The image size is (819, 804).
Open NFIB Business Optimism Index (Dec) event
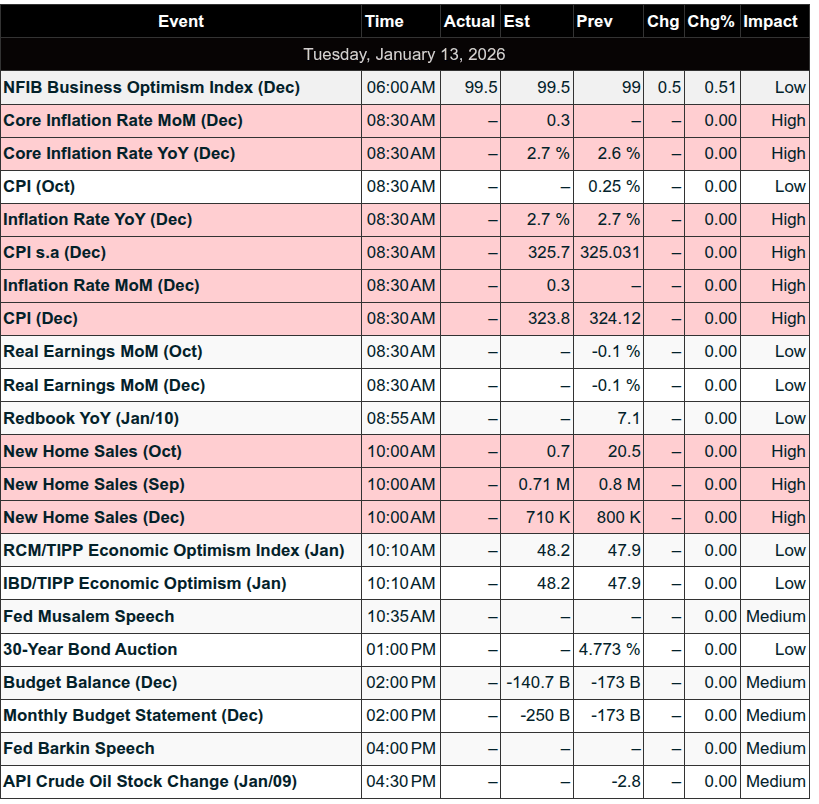(152, 88)
